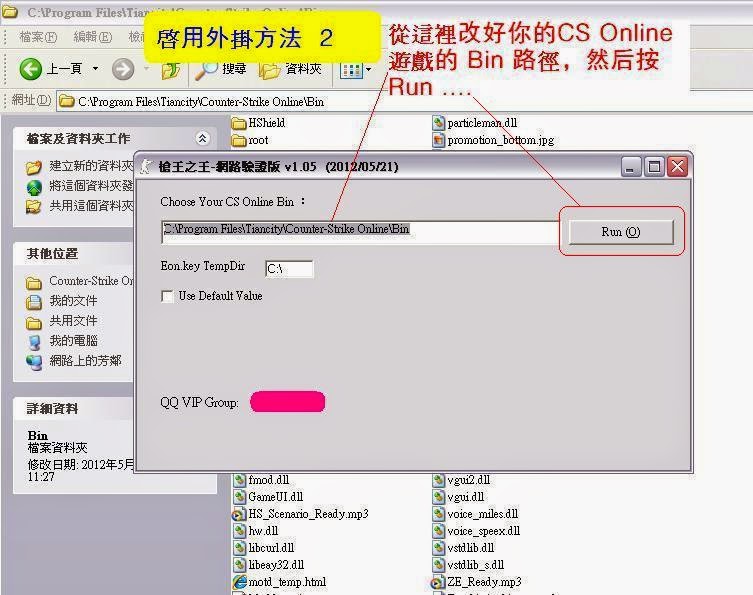Viewport: 753px width, 595px height.
Task: Click the publish folder to web globe icon
Action: coord(34,187)
